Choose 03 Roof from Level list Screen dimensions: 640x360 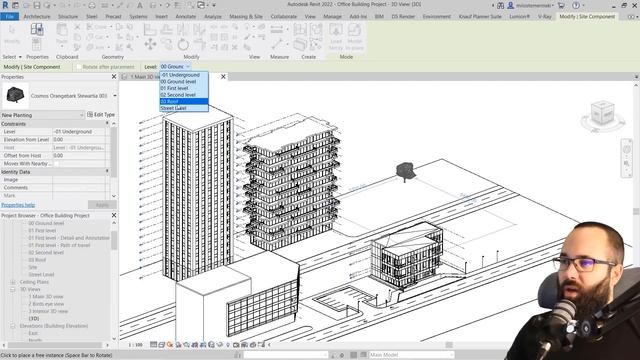point(184,101)
